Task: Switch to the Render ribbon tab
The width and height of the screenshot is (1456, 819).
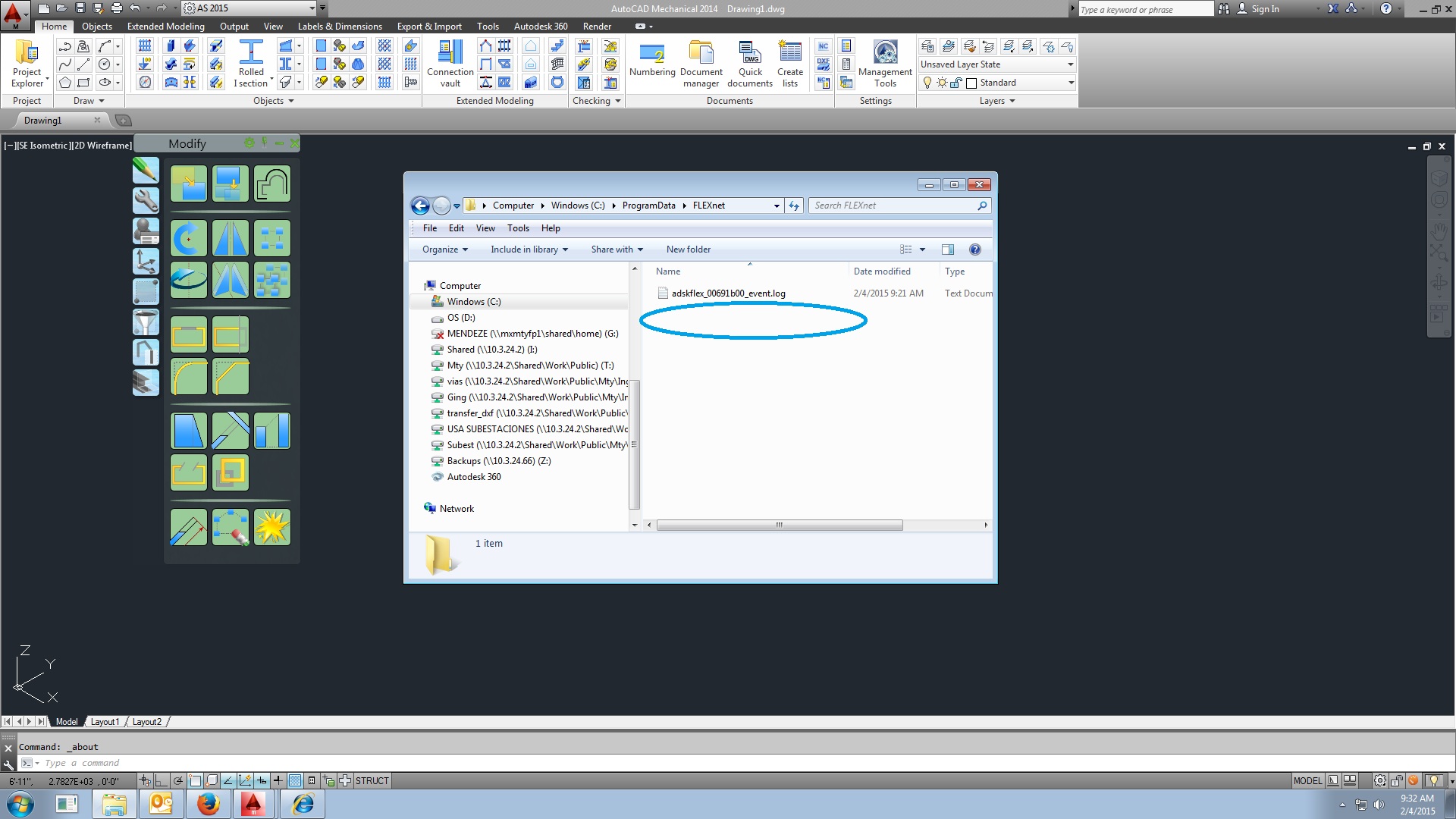Action: coord(597,27)
